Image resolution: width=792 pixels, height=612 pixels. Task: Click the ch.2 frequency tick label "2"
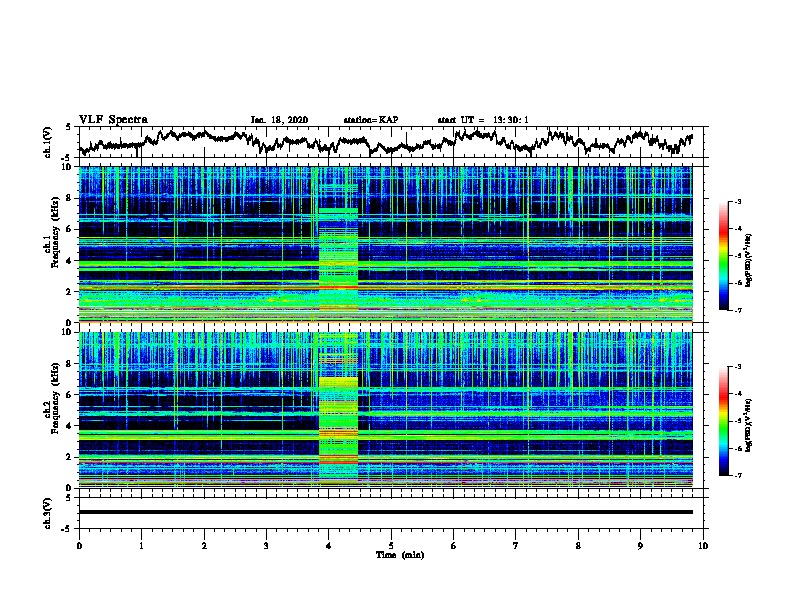click(69, 457)
